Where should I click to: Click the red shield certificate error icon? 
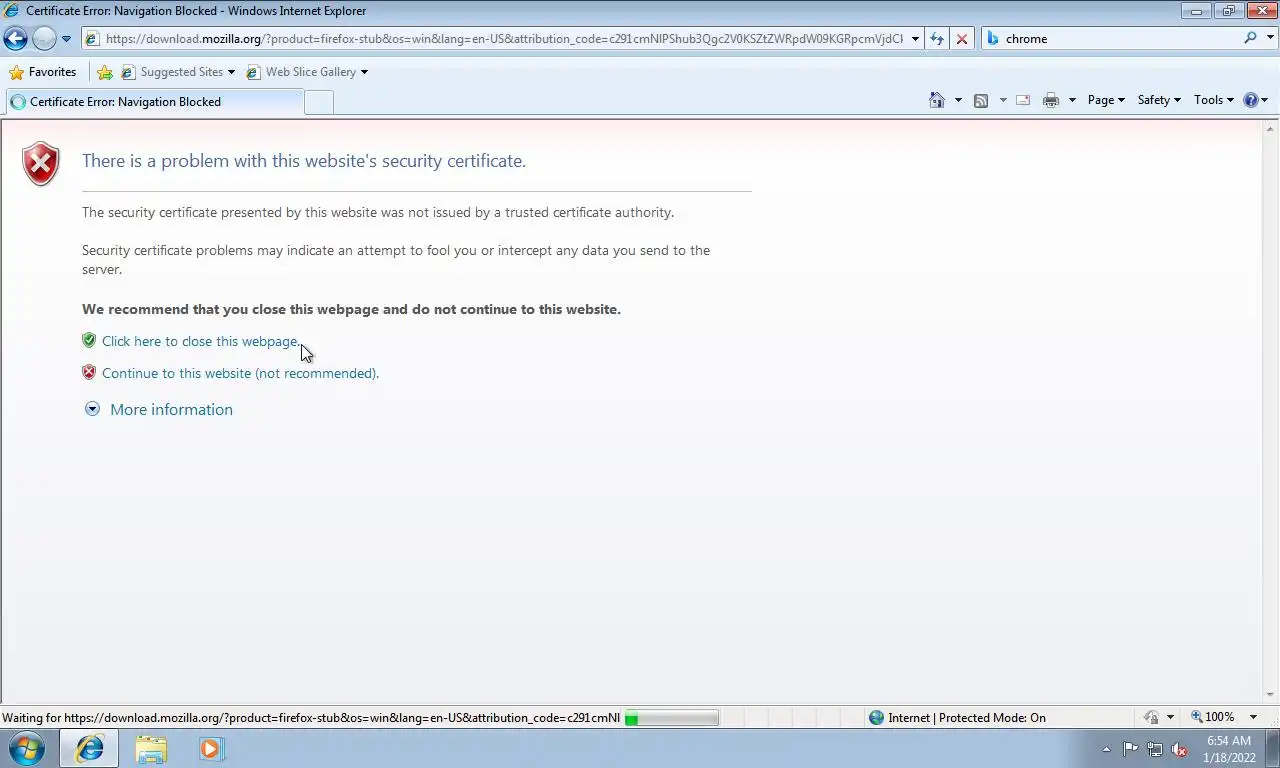(x=41, y=164)
